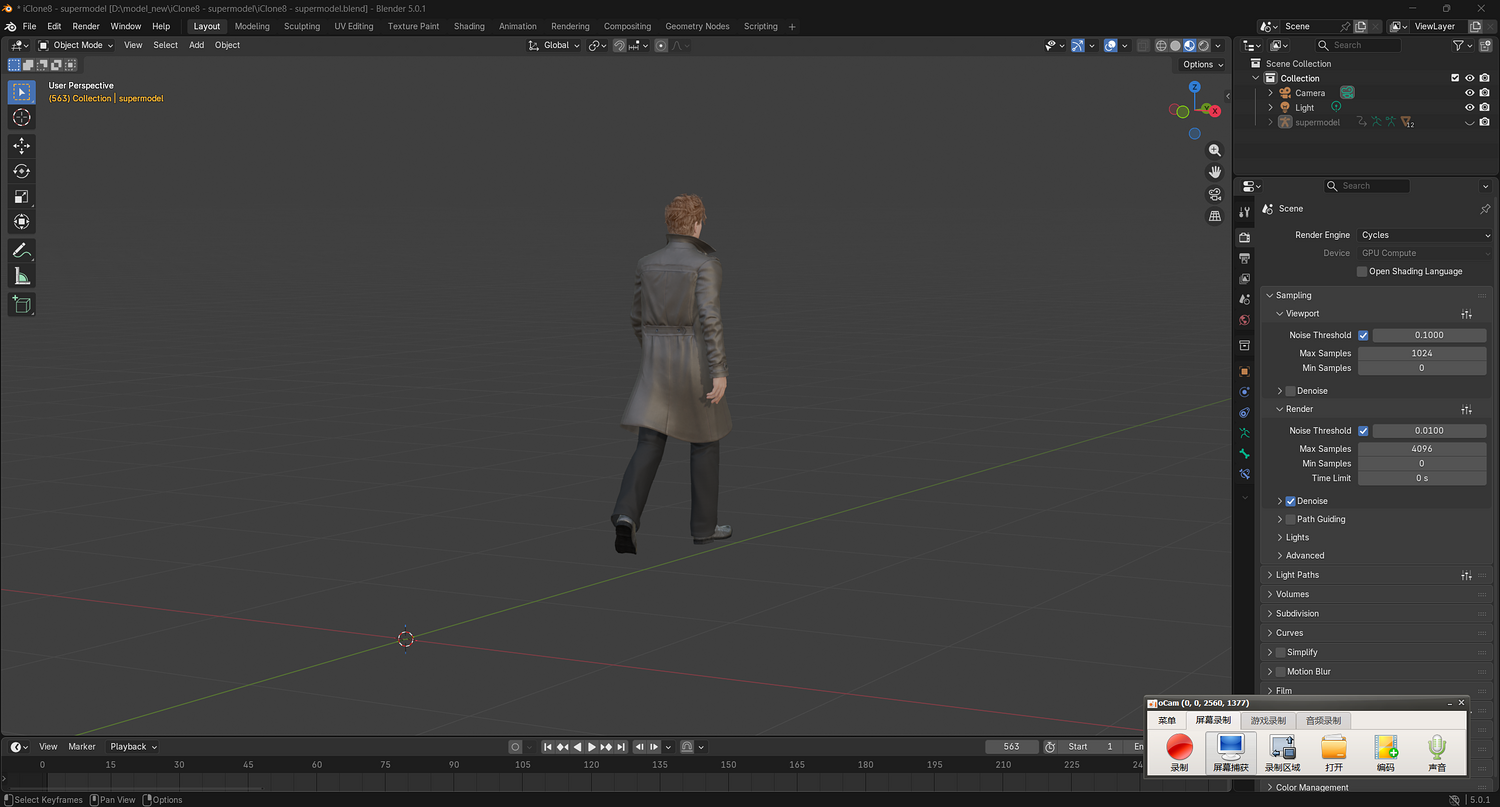Open the Render properties tab

click(x=1244, y=237)
